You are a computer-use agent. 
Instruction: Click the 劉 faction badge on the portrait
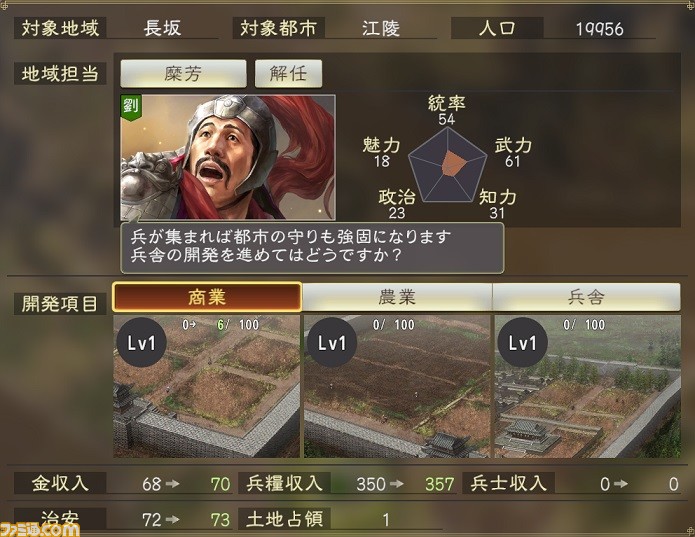coord(131,108)
